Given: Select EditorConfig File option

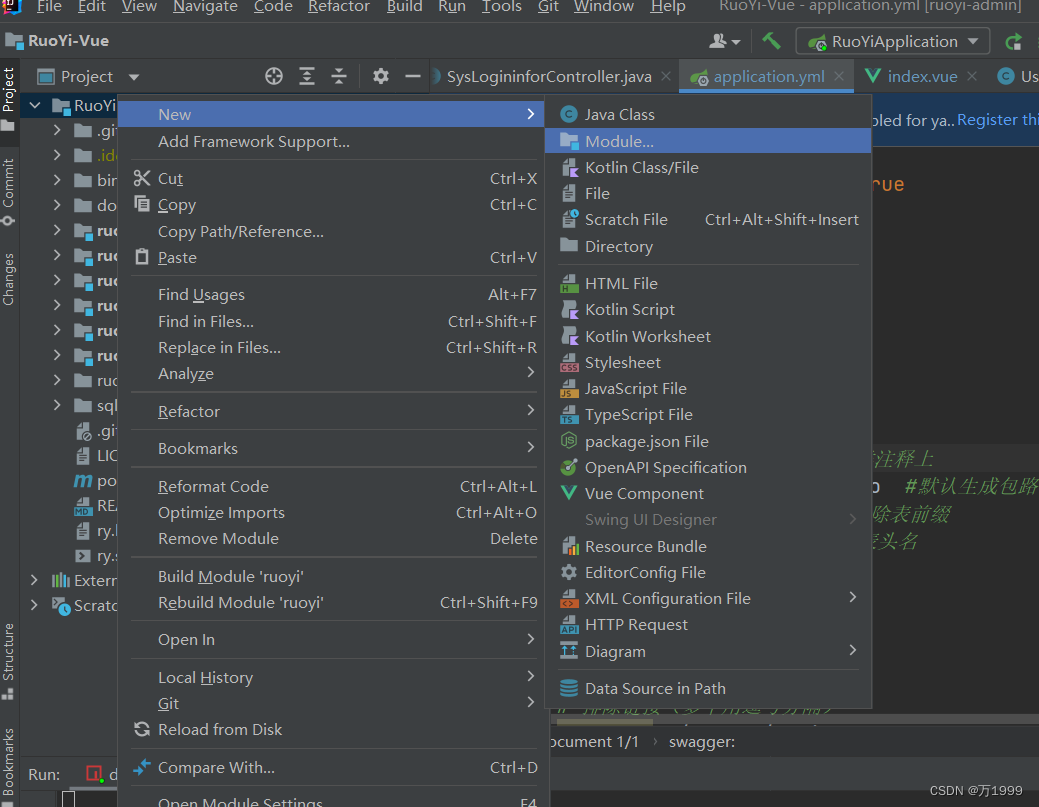Looking at the screenshot, I should point(708,572).
